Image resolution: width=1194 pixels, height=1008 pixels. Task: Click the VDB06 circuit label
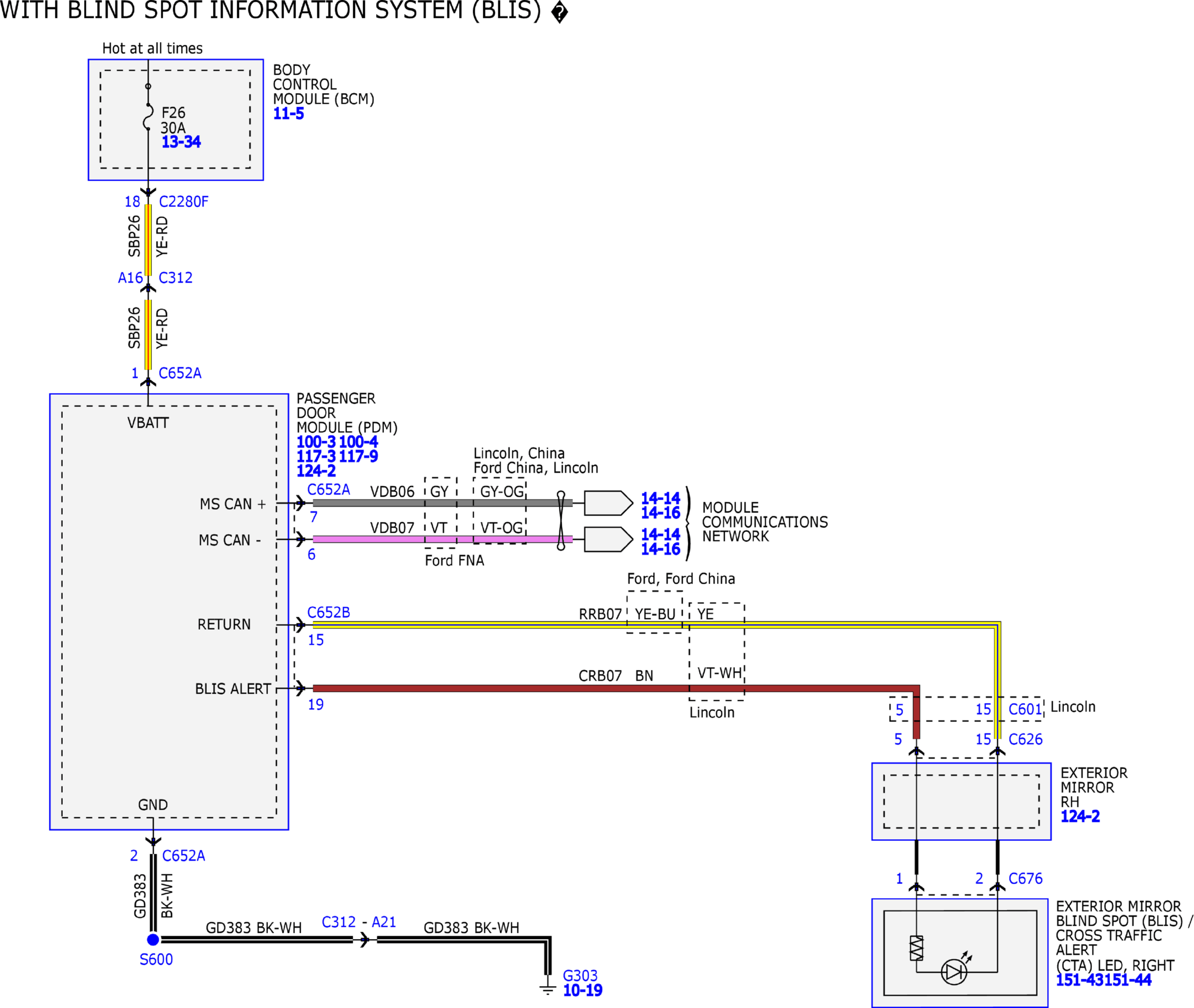(392, 492)
